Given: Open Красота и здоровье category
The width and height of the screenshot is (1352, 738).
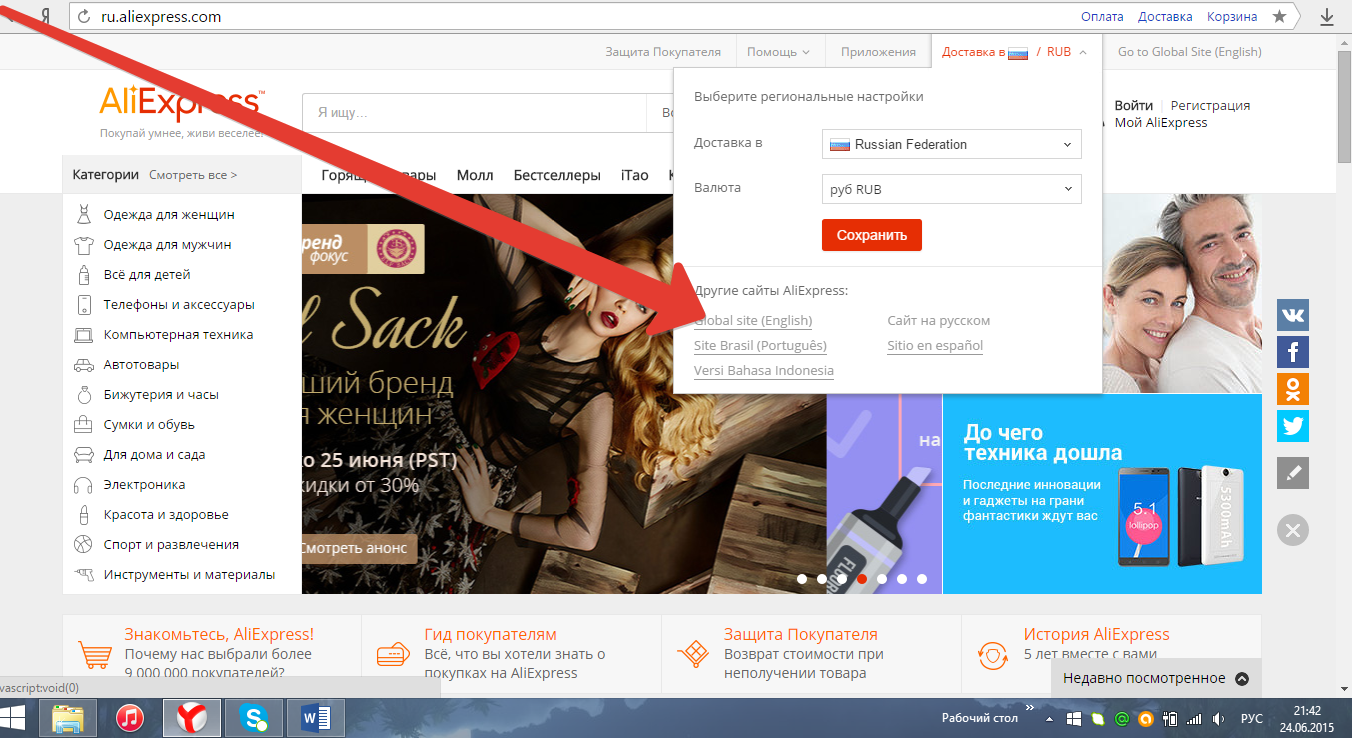Looking at the screenshot, I should tap(166, 514).
